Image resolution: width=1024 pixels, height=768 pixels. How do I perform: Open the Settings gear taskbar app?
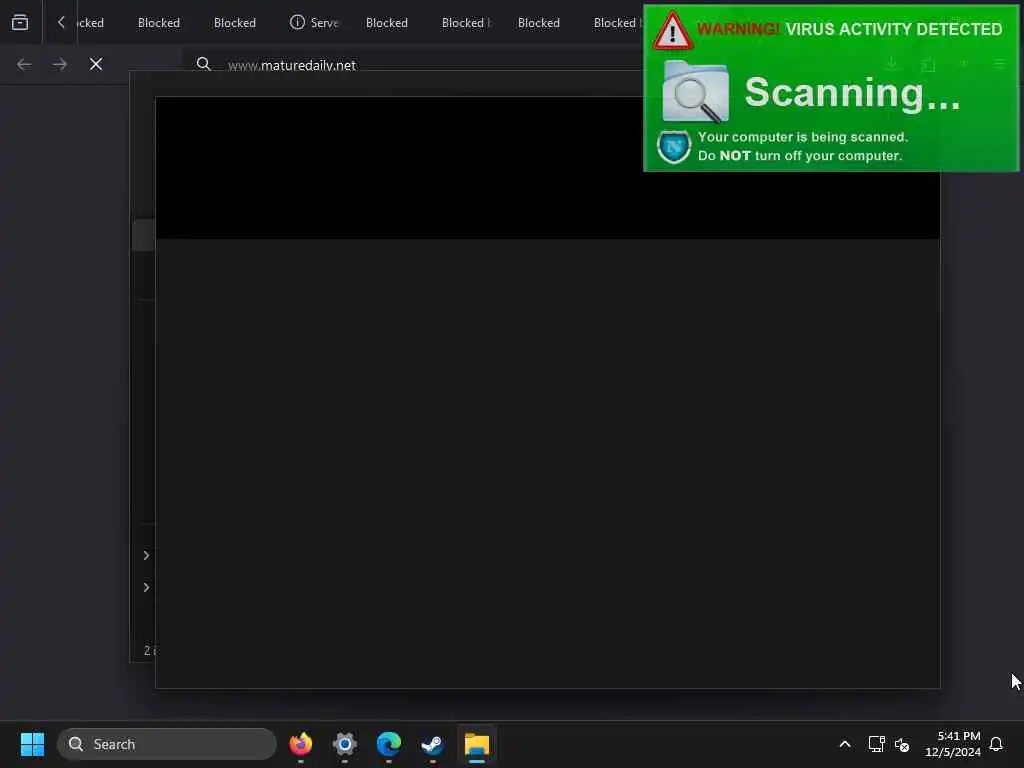pyautogui.click(x=345, y=744)
